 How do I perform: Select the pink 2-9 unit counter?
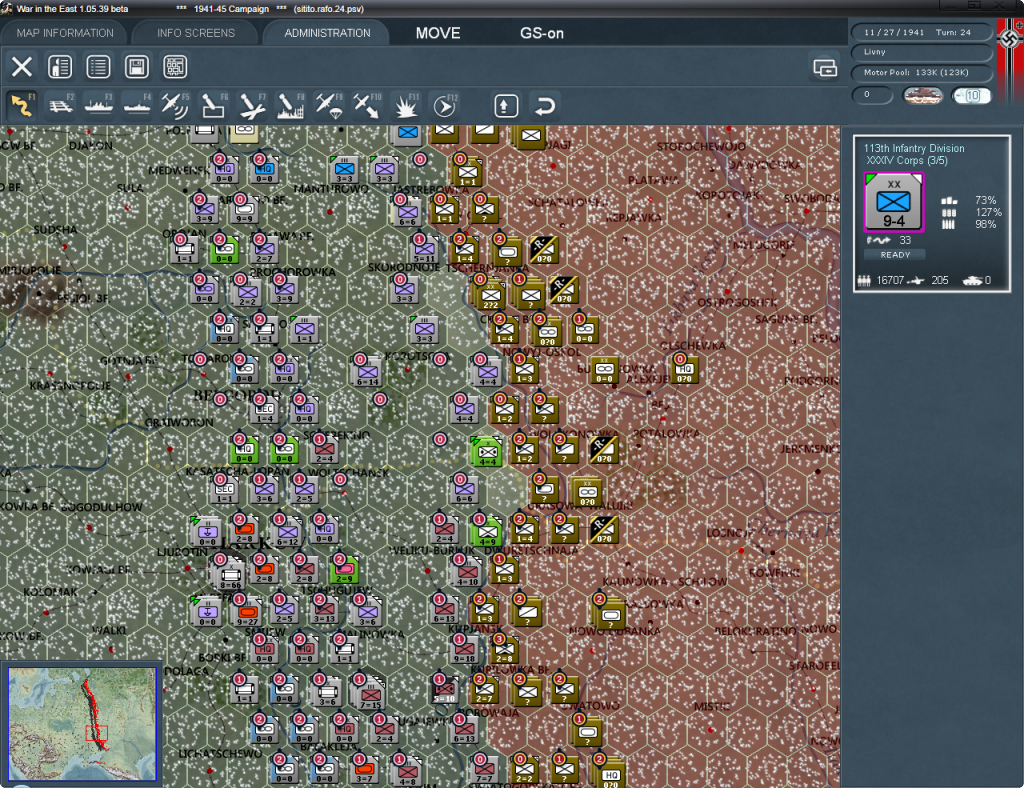tap(345, 570)
